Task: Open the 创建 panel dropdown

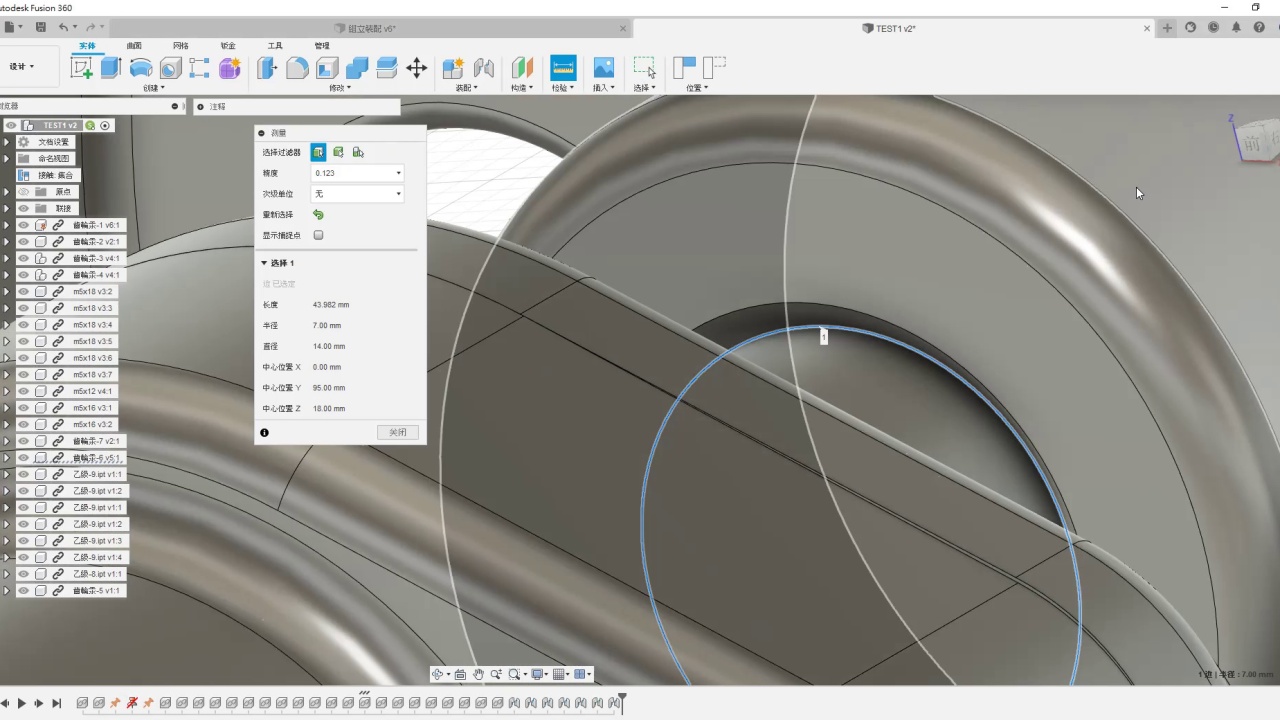Action: point(155,88)
